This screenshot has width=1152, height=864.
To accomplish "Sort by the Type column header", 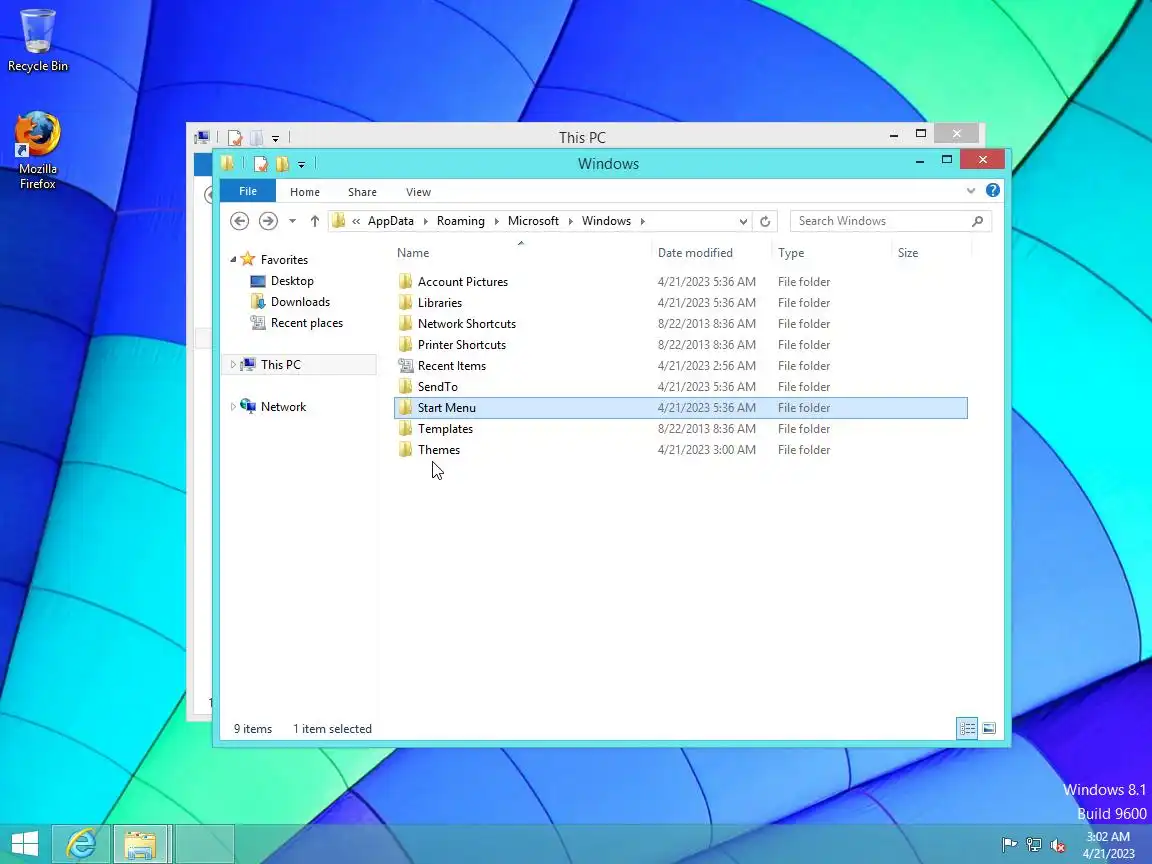I will 791,253.
